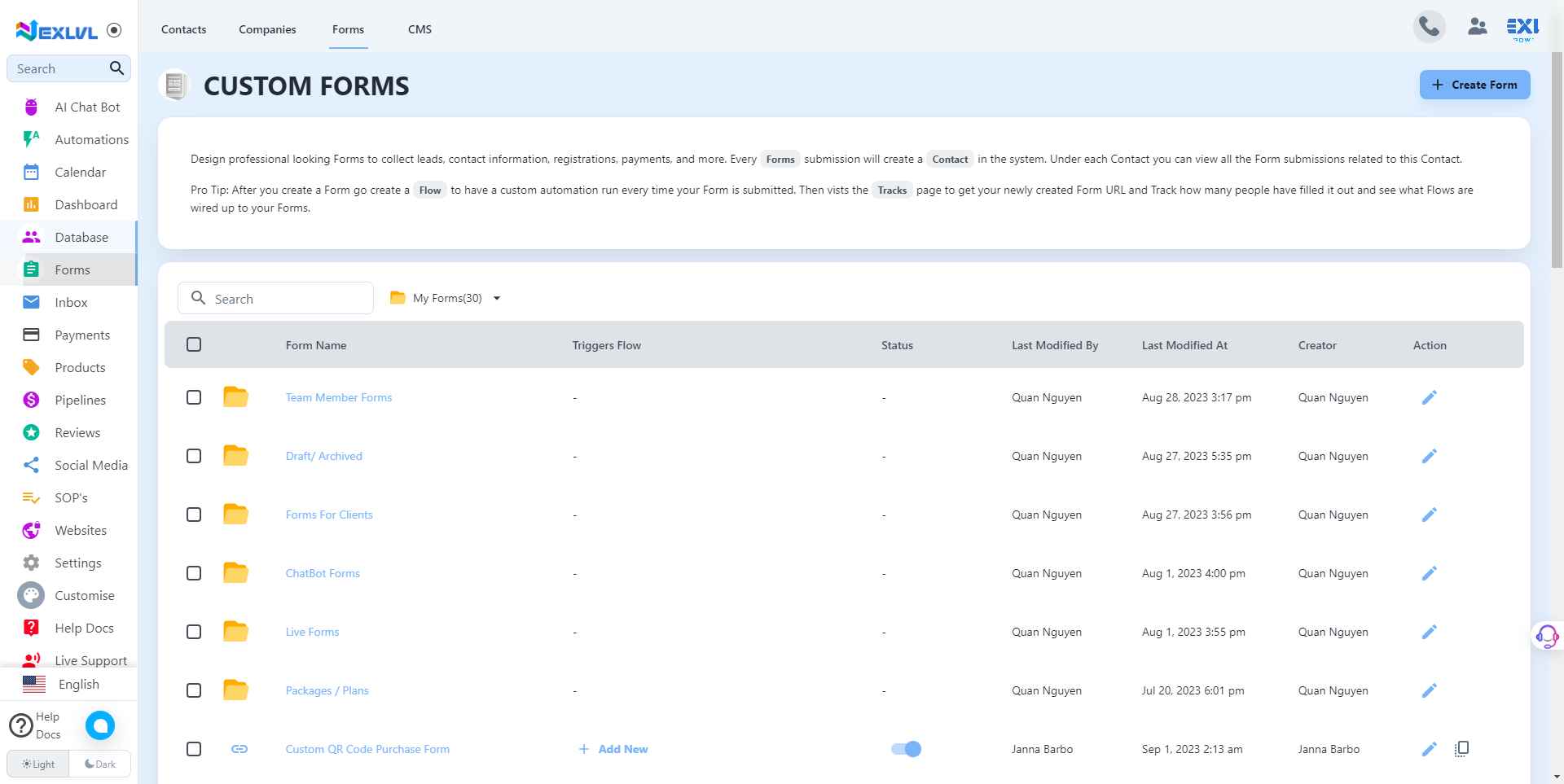Select the Forms top tab
Image resolution: width=1564 pixels, height=784 pixels.
tap(348, 29)
